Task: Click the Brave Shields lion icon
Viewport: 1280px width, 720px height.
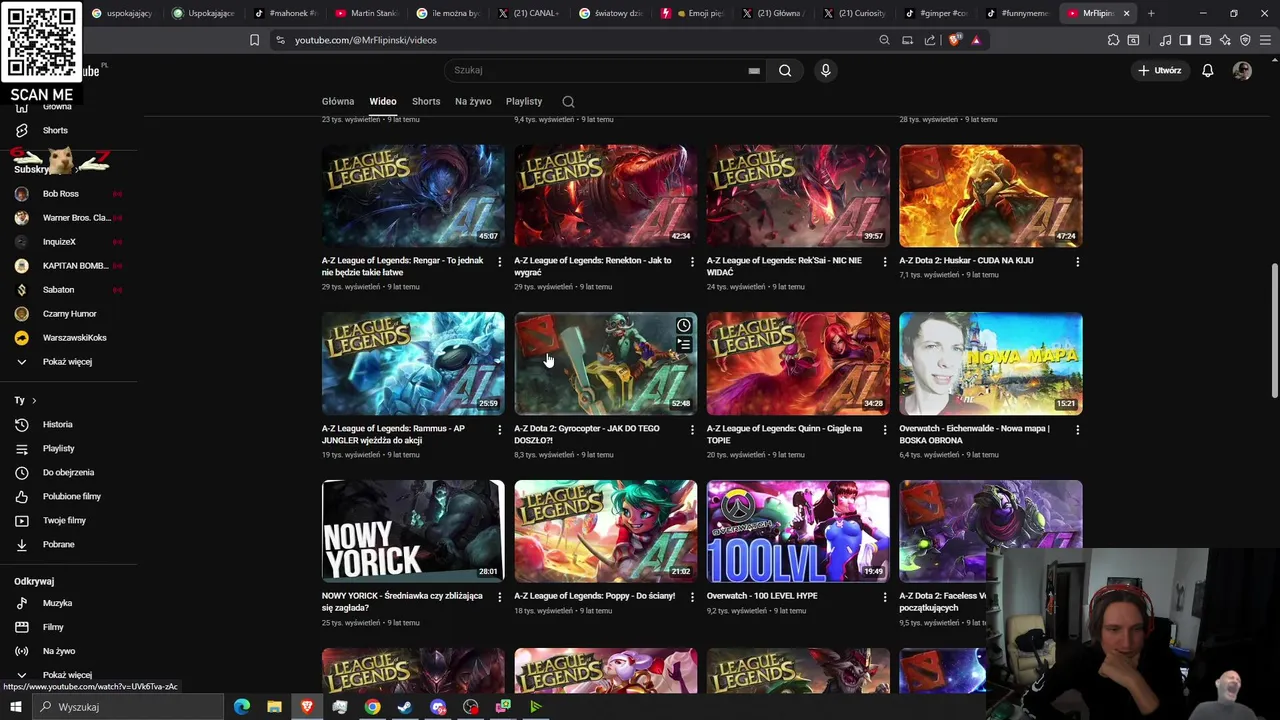Action: [954, 40]
